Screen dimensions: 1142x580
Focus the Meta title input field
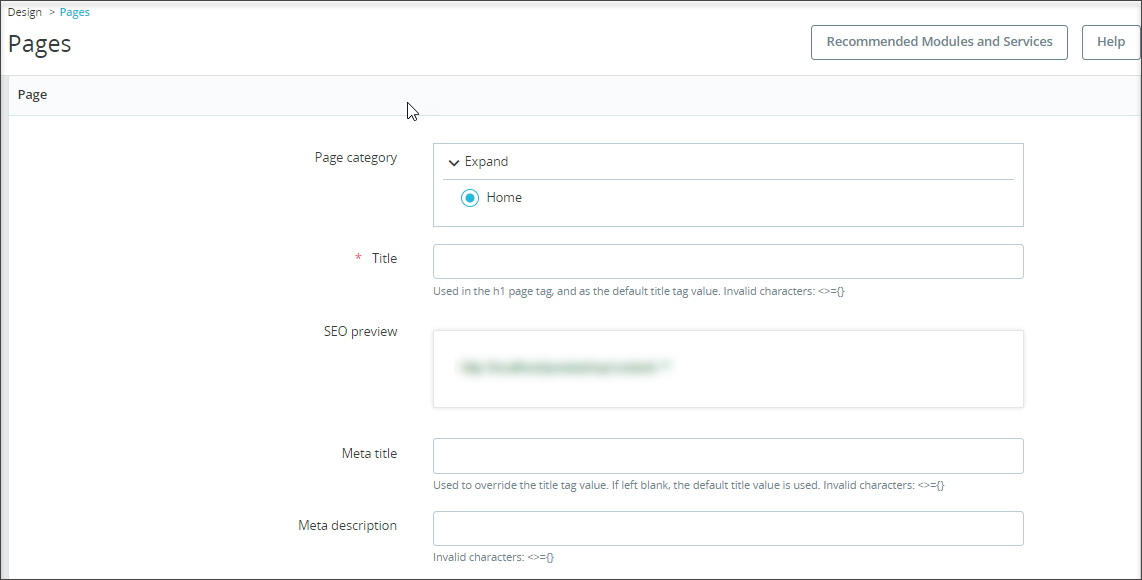click(728, 456)
